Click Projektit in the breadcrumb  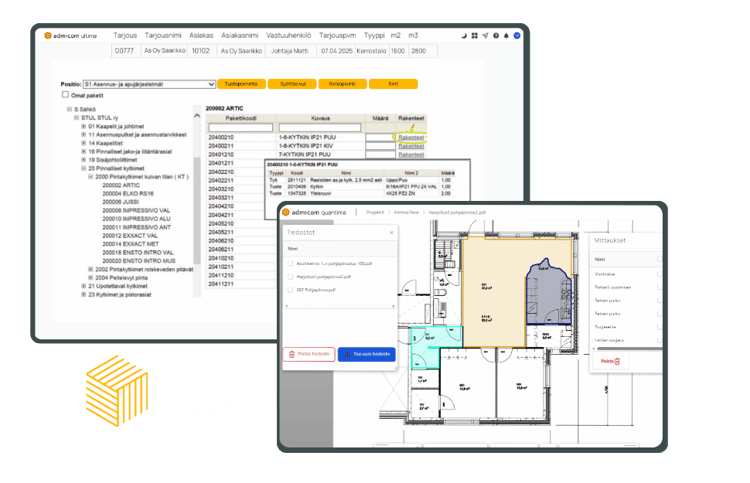pos(375,212)
